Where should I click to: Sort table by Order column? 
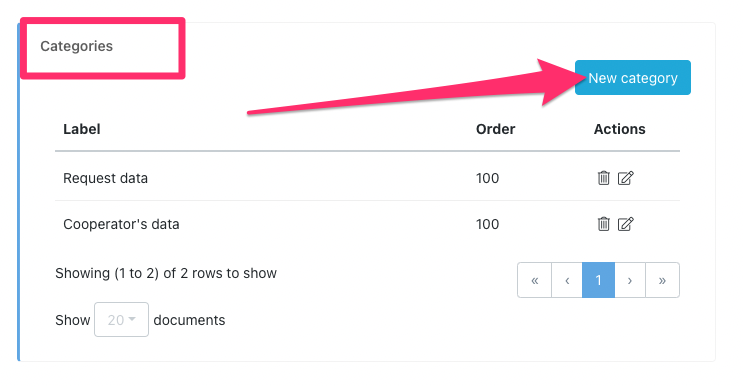pos(495,129)
